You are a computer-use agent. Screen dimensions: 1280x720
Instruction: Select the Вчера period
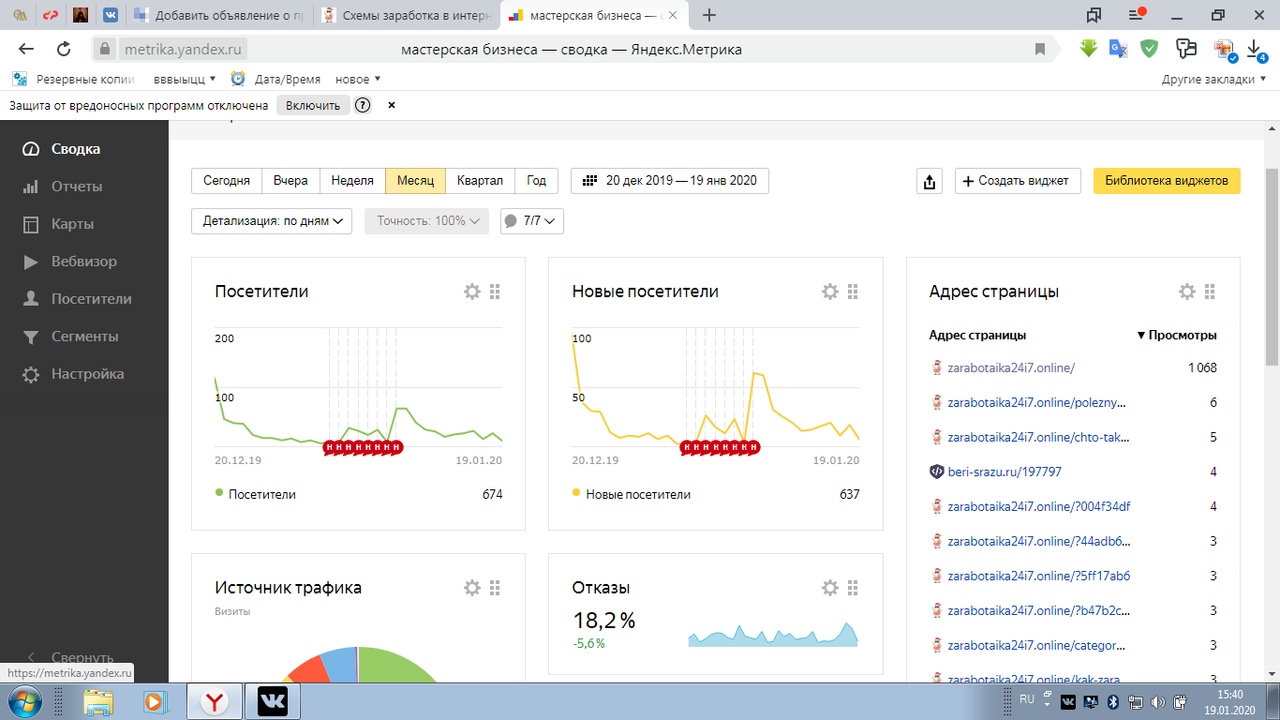pyautogui.click(x=291, y=181)
